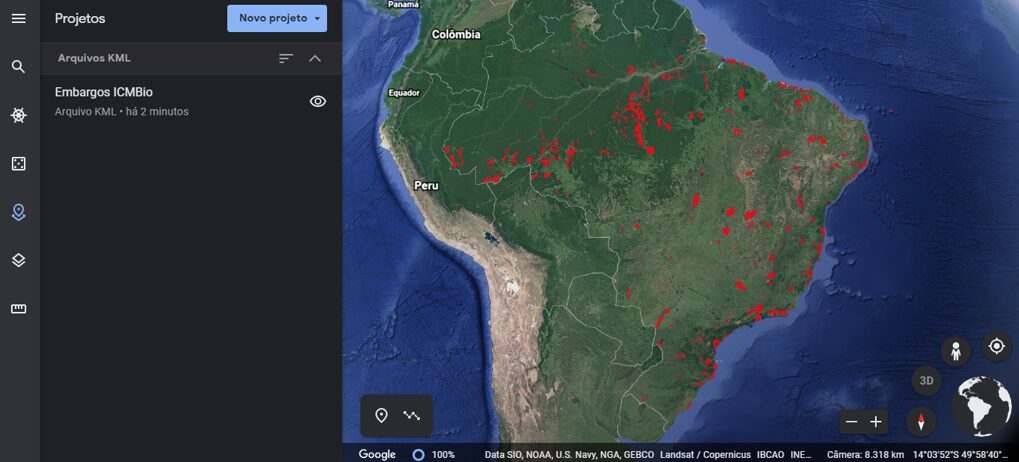Zoom out with the minus button
This screenshot has height=462, width=1019.
point(851,422)
